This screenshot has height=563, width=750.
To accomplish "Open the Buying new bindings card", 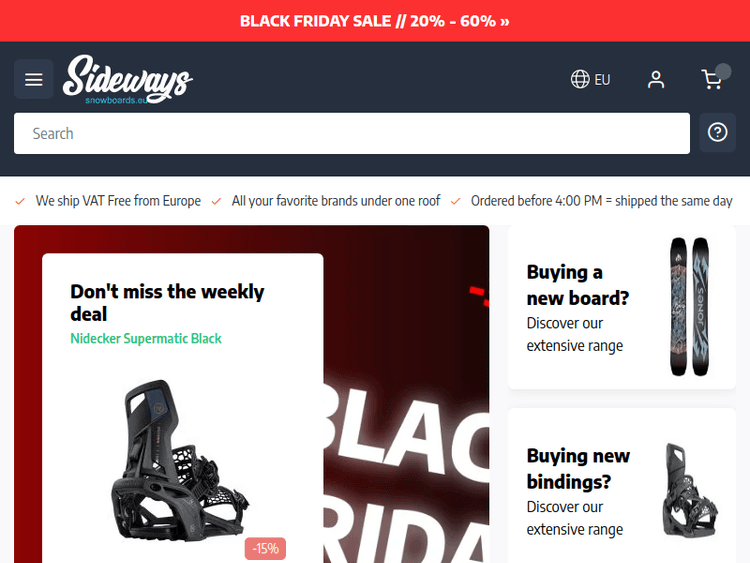I will (622, 486).
